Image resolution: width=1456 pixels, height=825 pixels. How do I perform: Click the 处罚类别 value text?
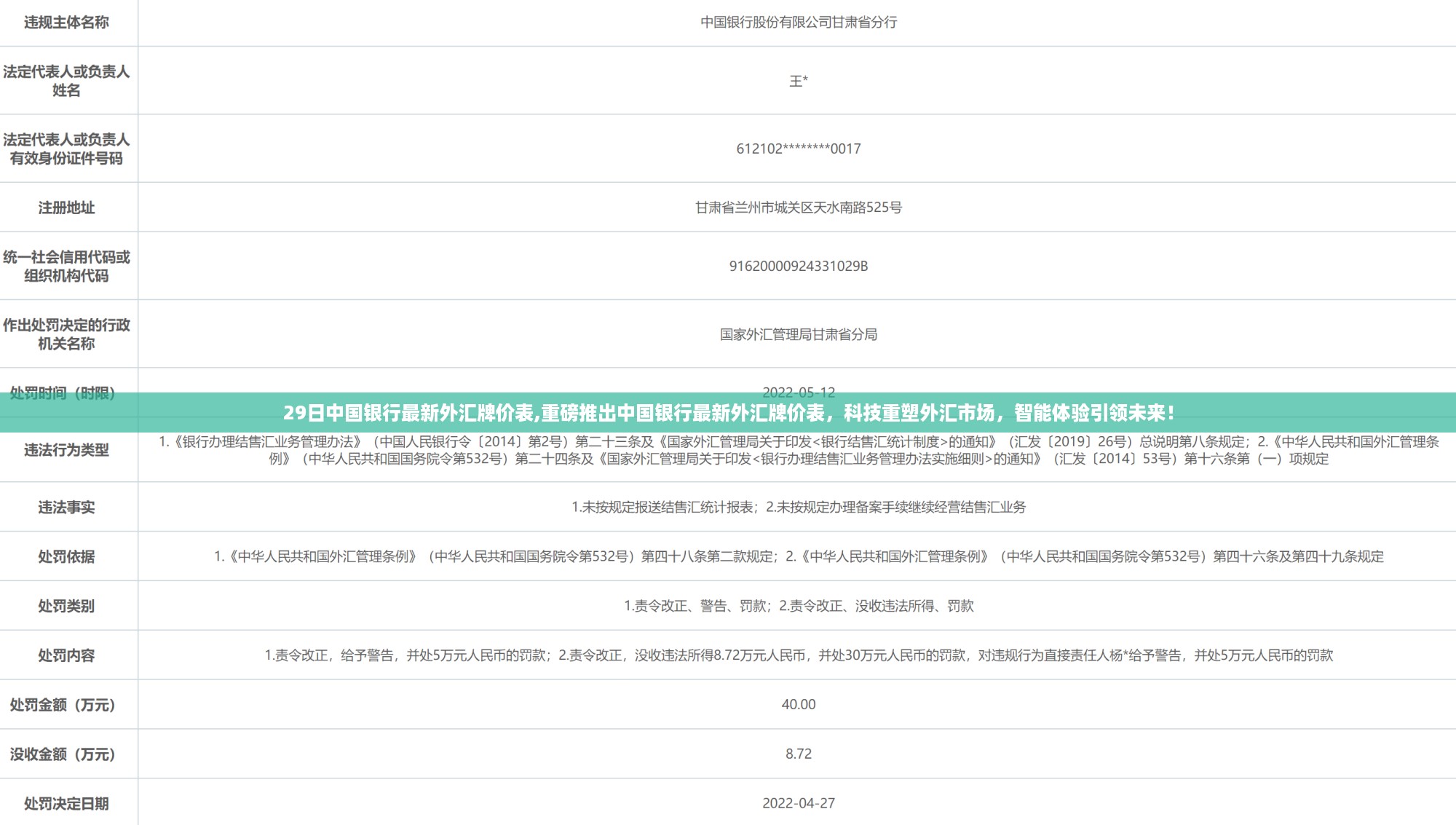799,606
